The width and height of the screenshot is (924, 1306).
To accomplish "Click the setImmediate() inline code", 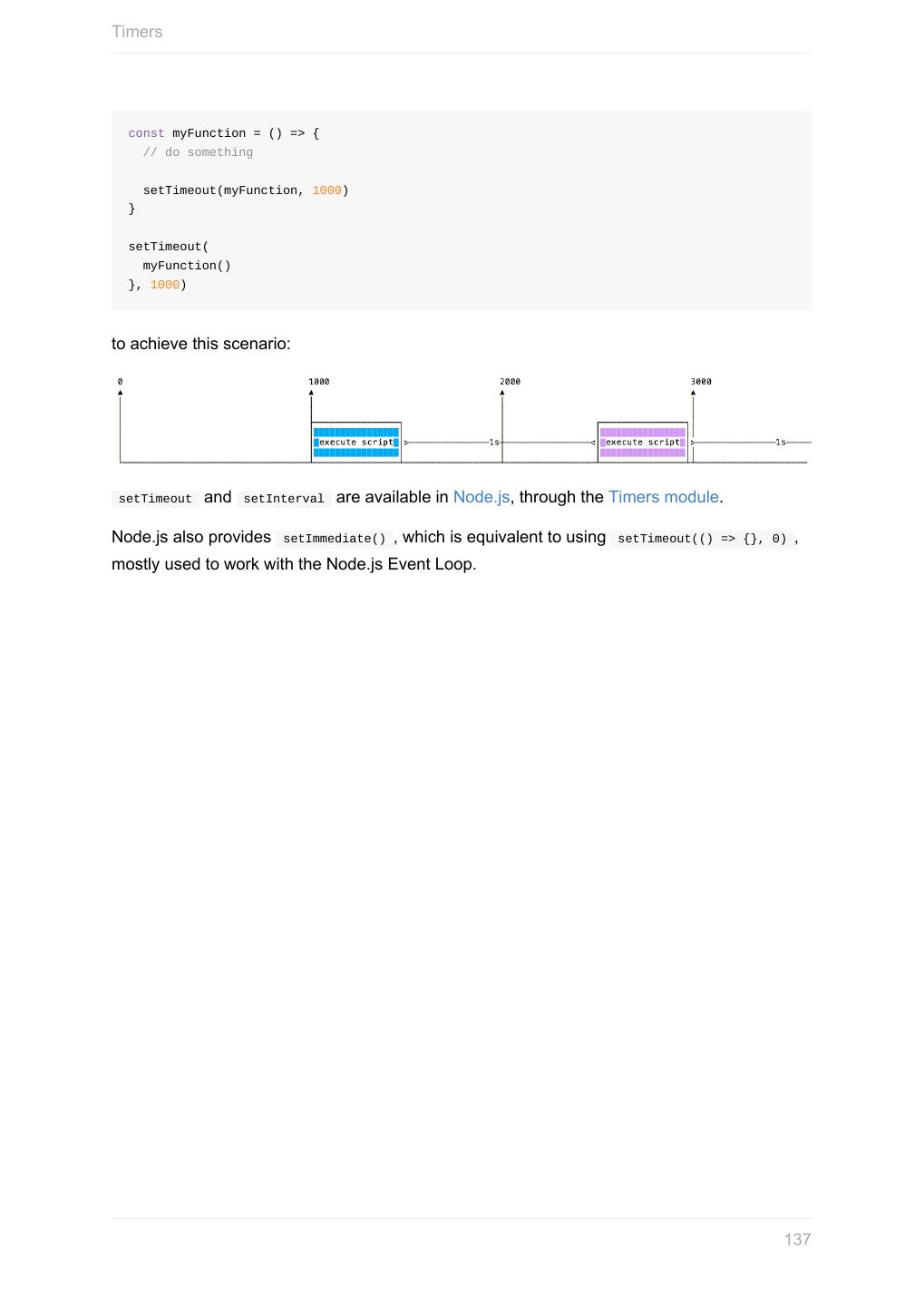I will [x=334, y=539].
